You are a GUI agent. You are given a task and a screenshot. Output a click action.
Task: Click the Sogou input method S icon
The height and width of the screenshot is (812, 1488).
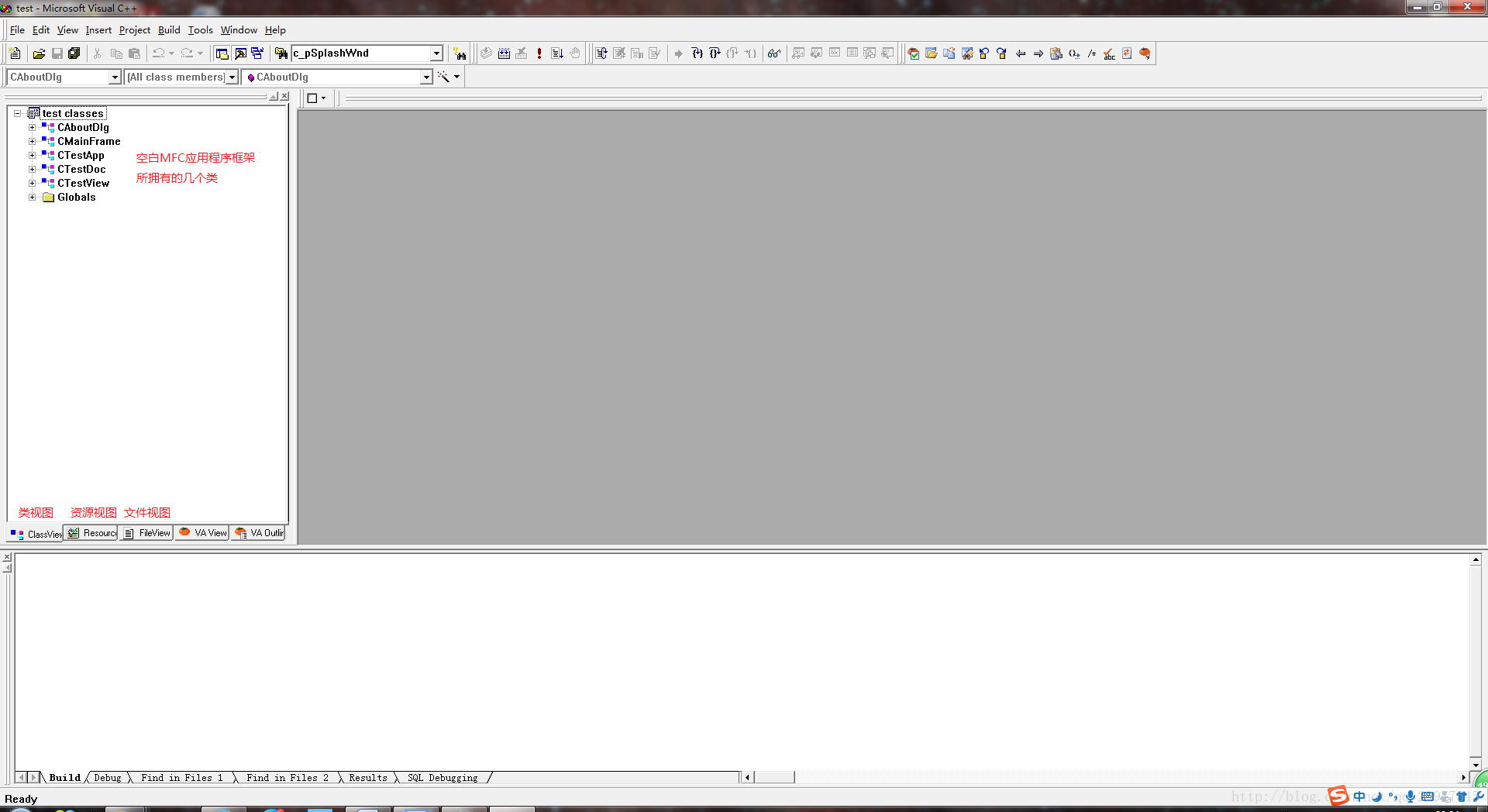(x=1338, y=796)
